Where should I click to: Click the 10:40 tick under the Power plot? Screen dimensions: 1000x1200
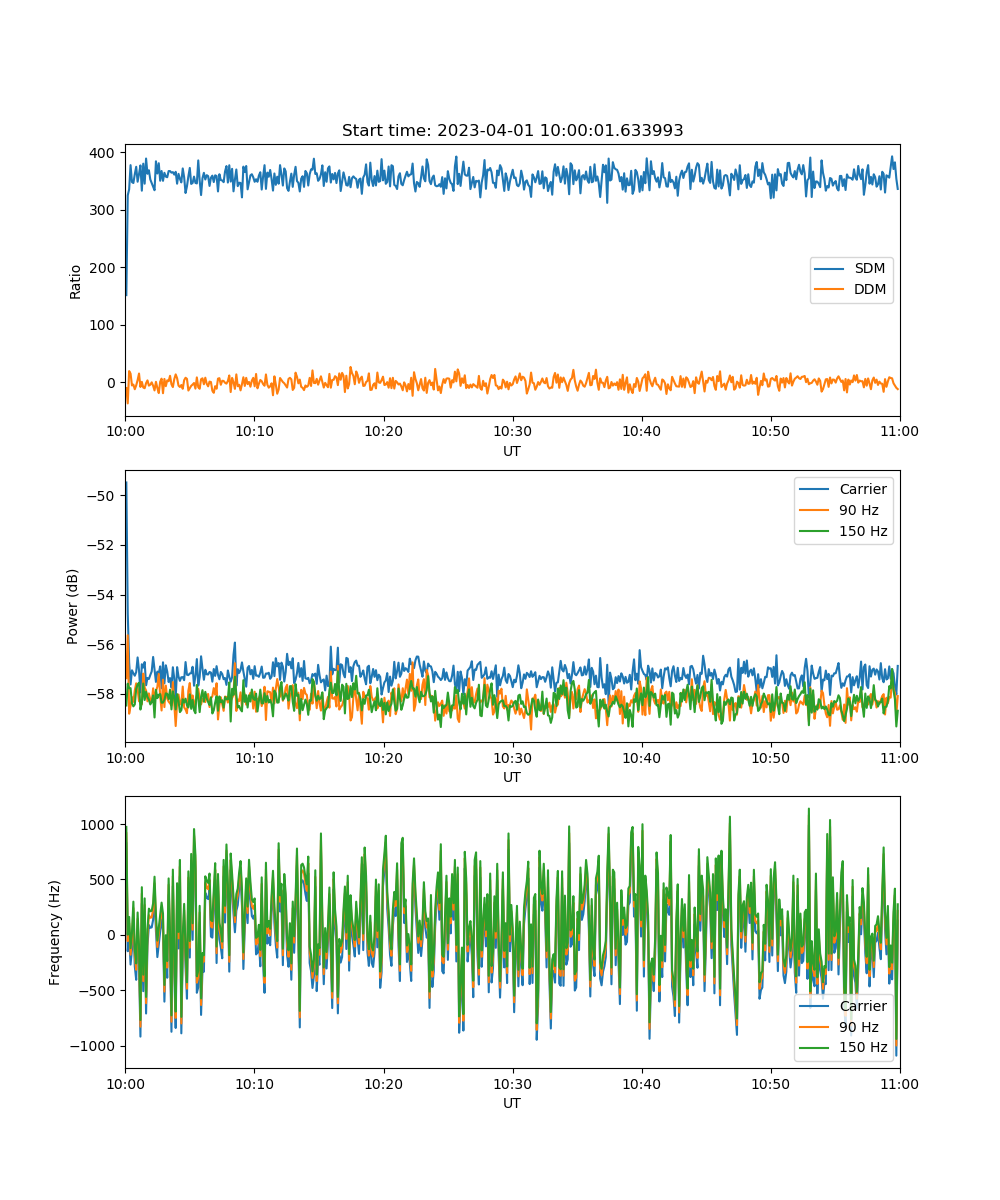(641, 757)
